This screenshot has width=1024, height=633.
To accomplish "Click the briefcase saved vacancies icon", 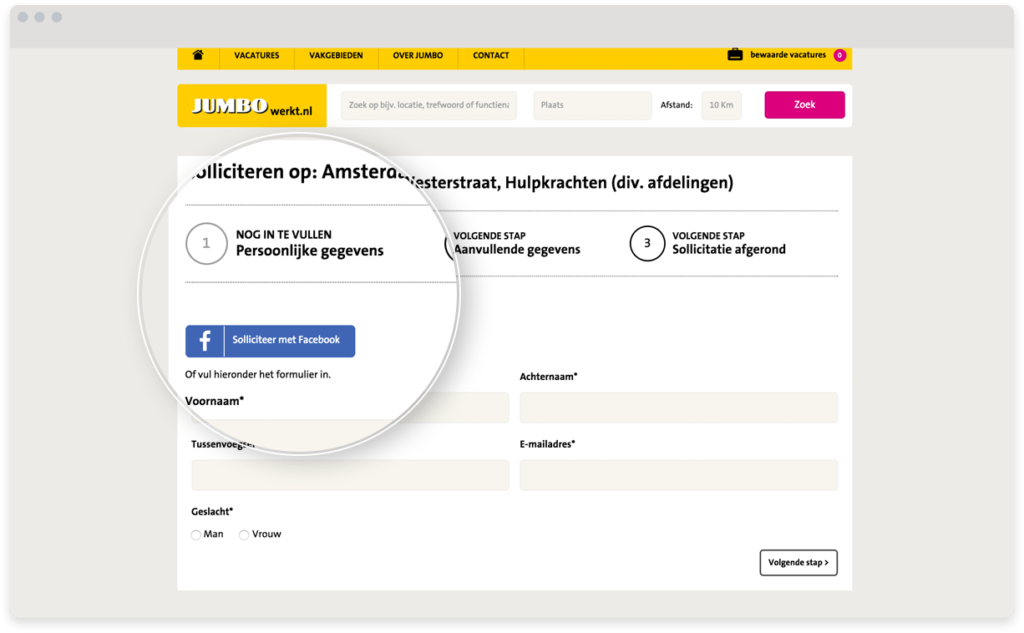I will coord(735,55).
